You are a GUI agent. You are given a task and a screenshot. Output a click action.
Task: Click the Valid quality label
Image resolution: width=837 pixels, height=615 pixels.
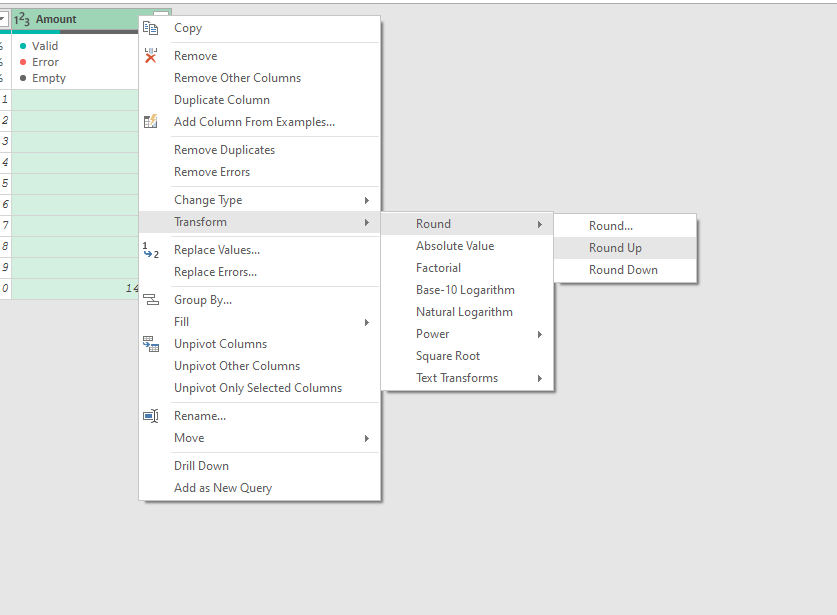tap(45, 46)
